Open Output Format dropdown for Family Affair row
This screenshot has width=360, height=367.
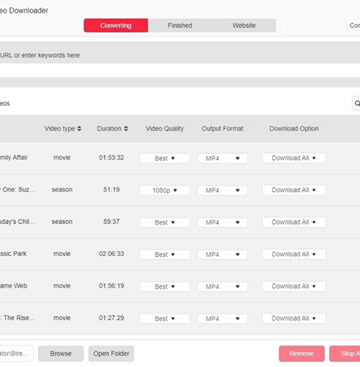point(222,158)
